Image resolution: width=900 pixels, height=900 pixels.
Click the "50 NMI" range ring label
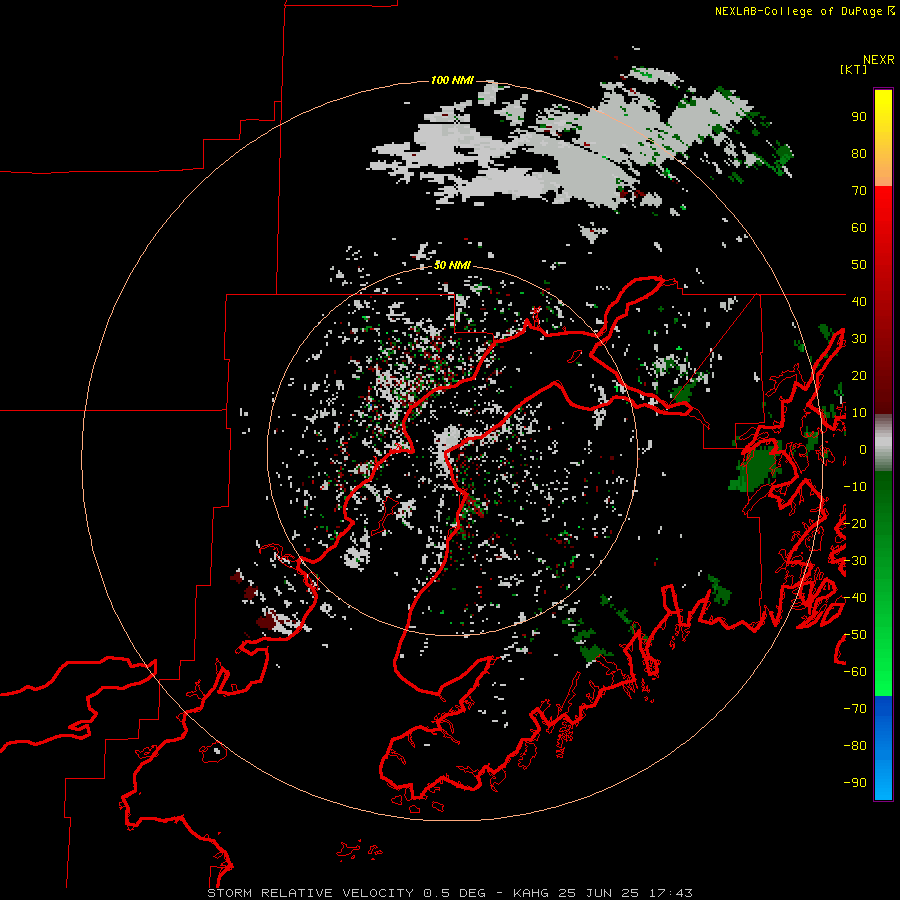point(452,265)
